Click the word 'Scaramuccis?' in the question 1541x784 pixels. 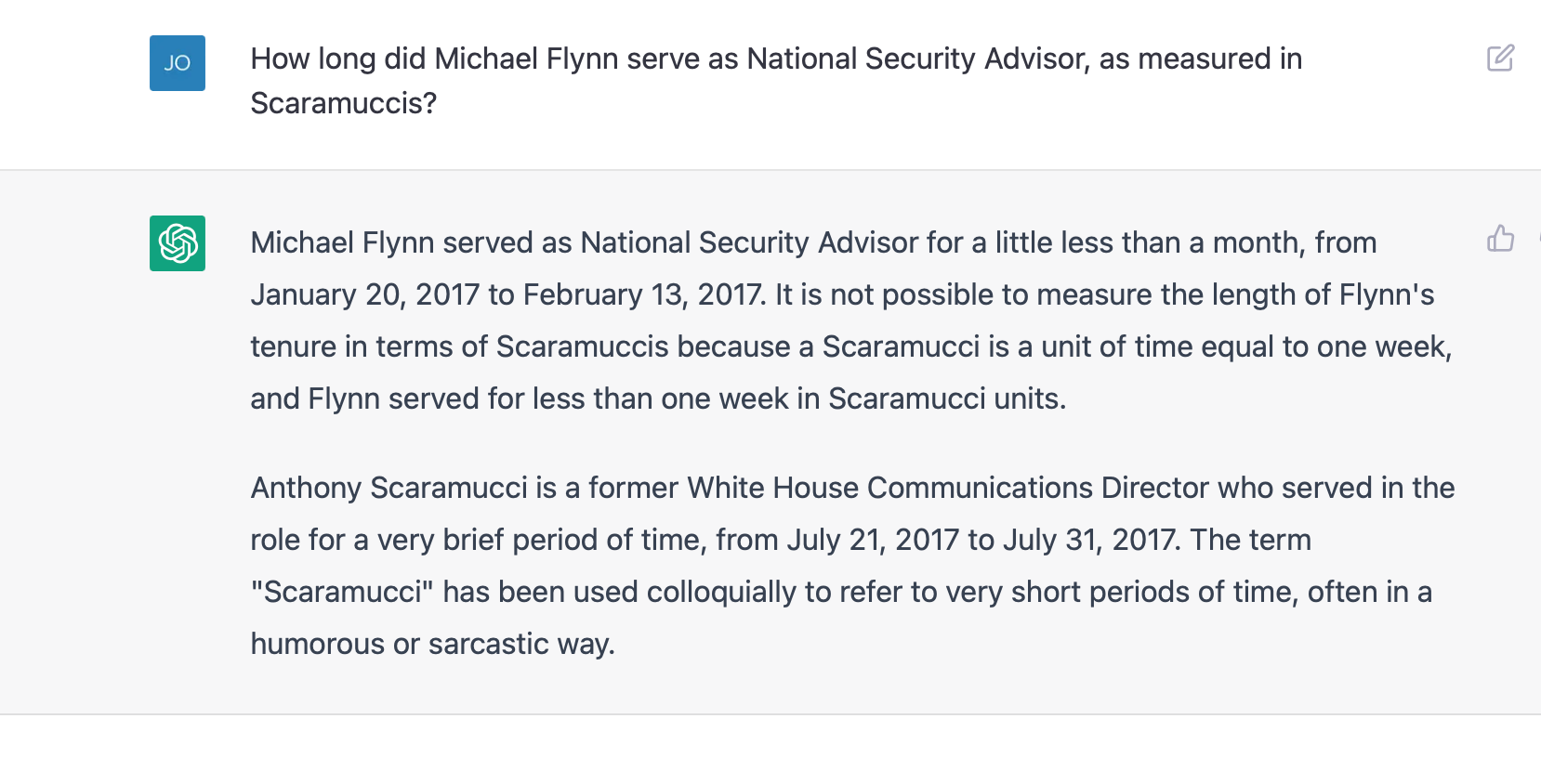click(x=343, y=103)
